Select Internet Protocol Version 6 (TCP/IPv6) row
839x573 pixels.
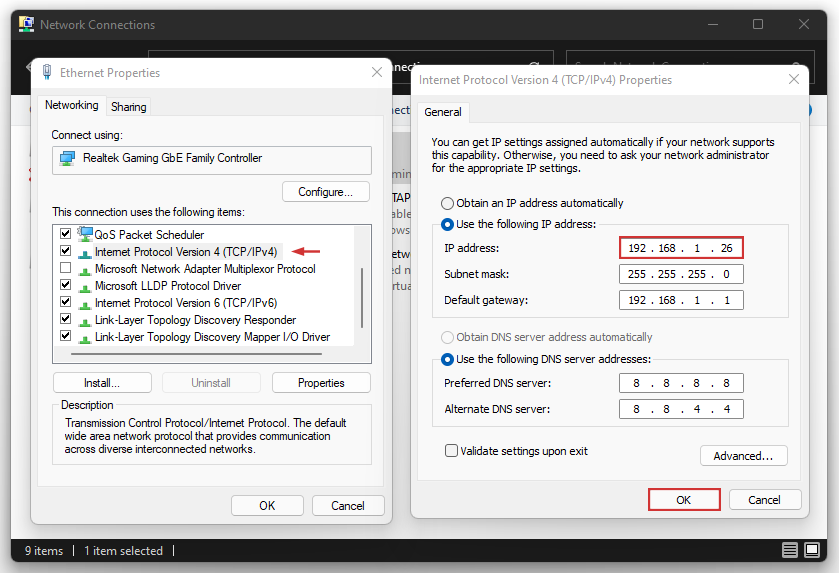point(186,303)
